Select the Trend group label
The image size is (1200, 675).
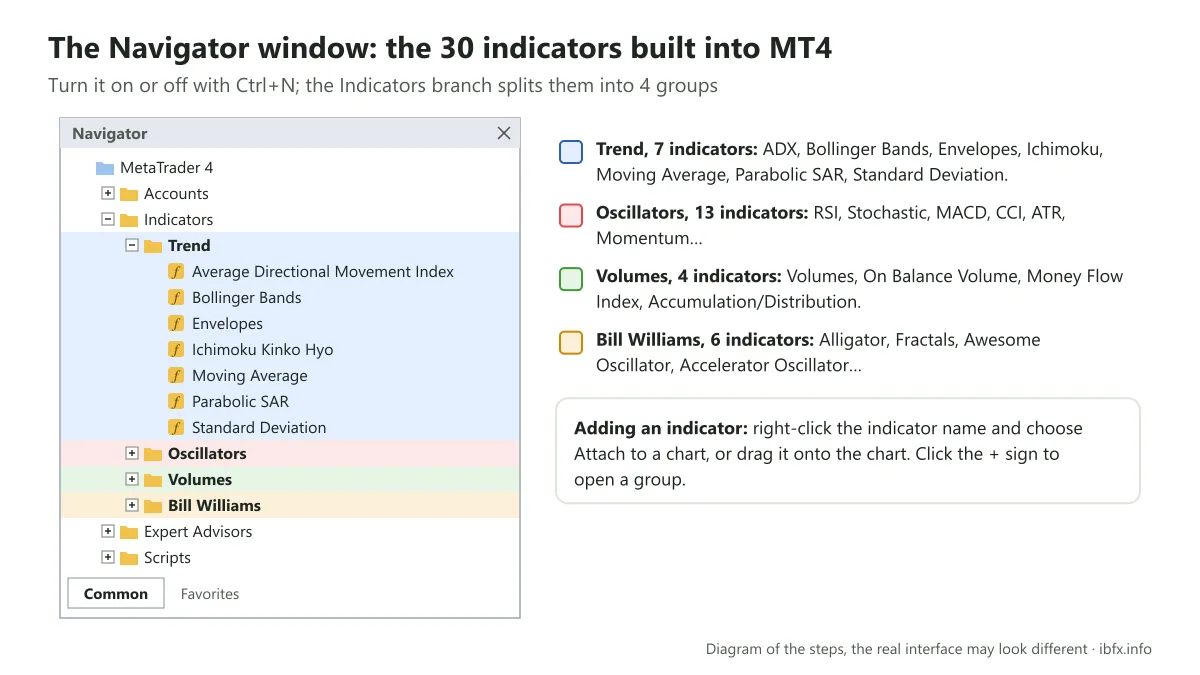(189, 246)
